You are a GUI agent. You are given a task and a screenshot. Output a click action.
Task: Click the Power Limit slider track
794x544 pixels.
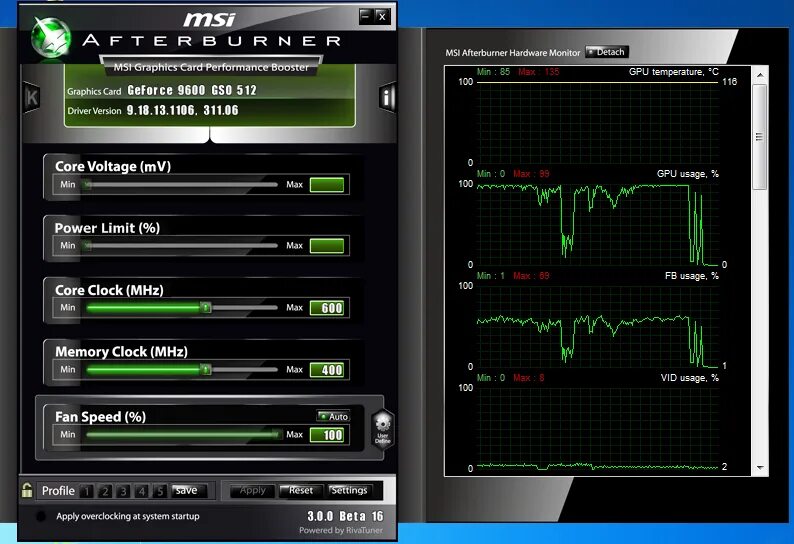pyautogui.click(x=181, y=246)
